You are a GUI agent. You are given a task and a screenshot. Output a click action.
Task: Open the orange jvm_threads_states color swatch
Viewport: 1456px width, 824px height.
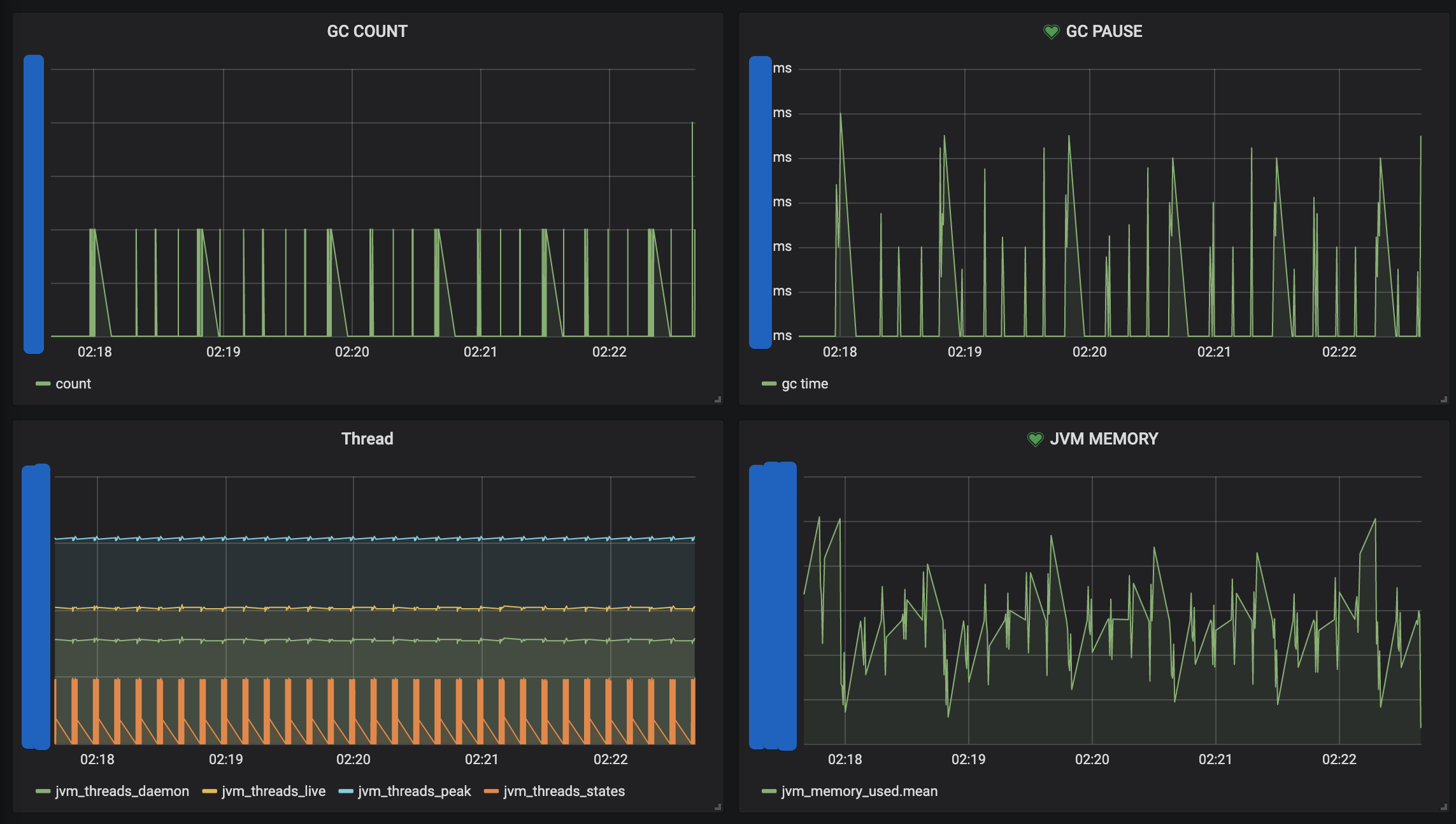(490, 791)
